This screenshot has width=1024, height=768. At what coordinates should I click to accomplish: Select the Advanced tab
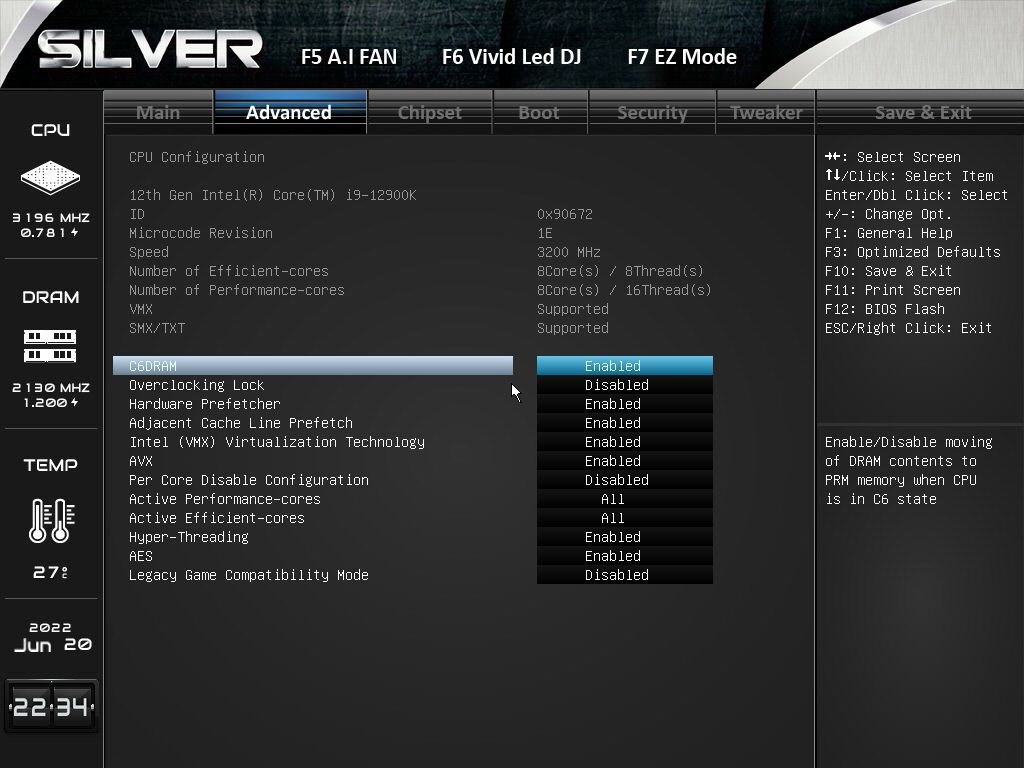(x=289, y=112)
